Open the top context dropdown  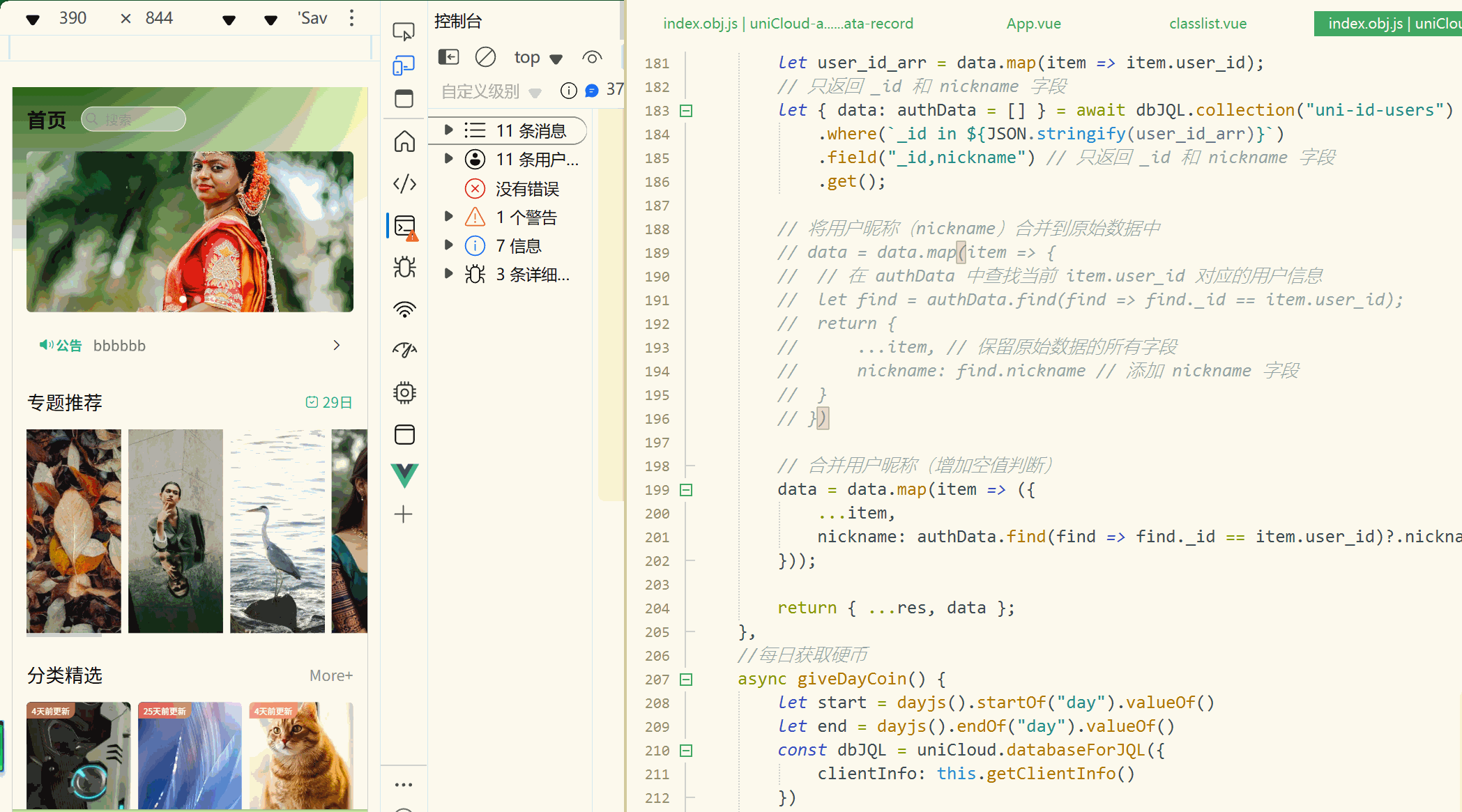point(538,58)
